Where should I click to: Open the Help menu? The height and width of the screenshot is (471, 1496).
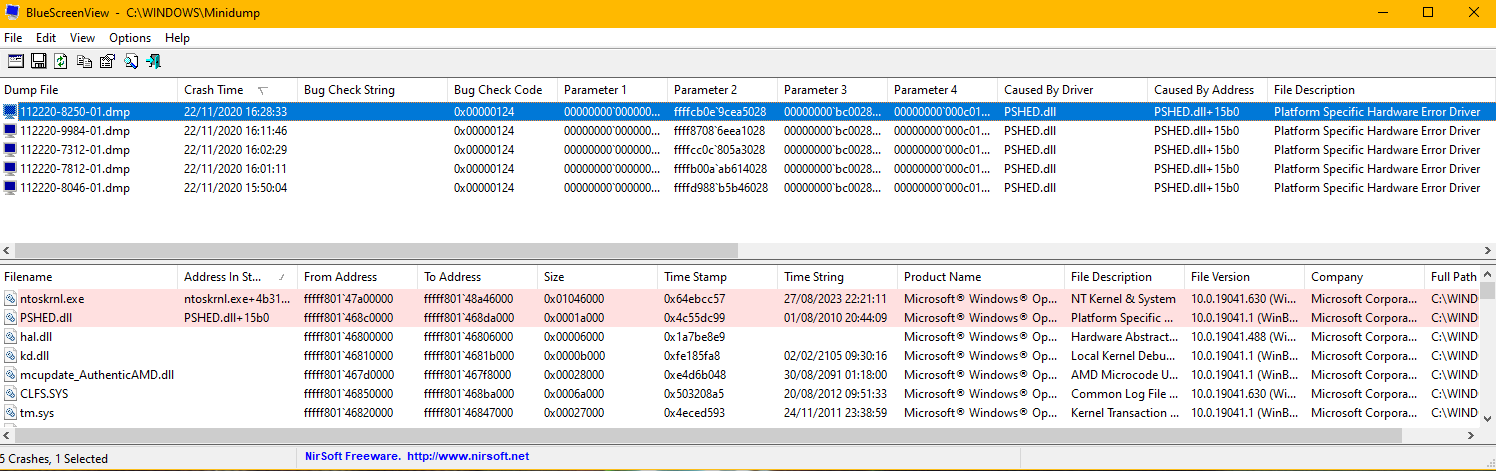[x=177, y=38]
